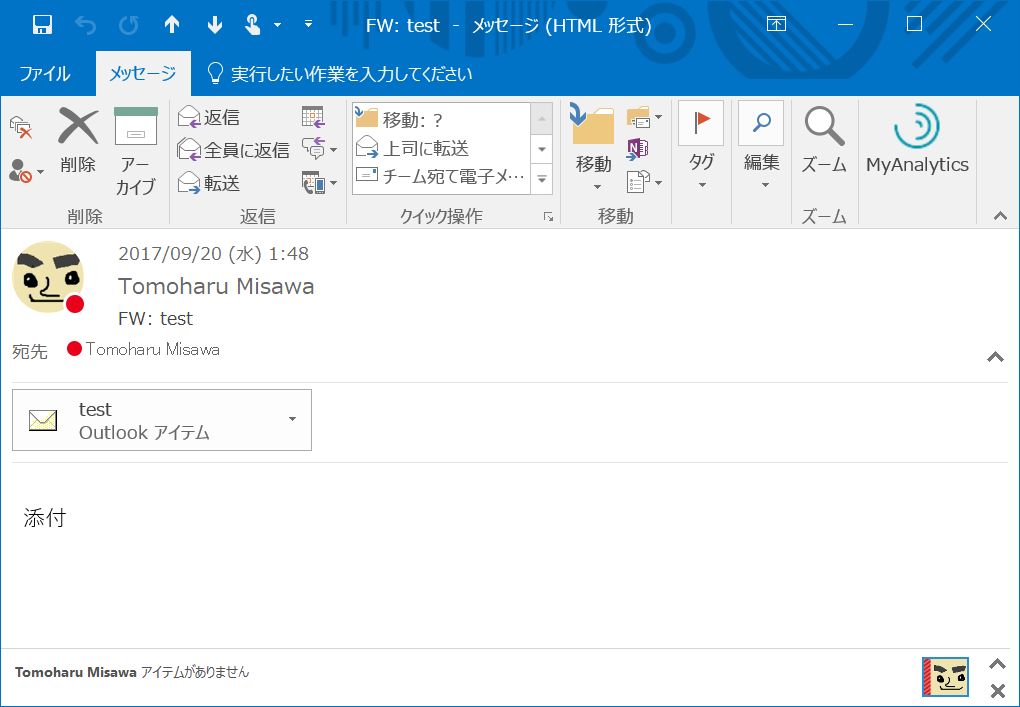Reply using 返信 button

pos(209,117)
